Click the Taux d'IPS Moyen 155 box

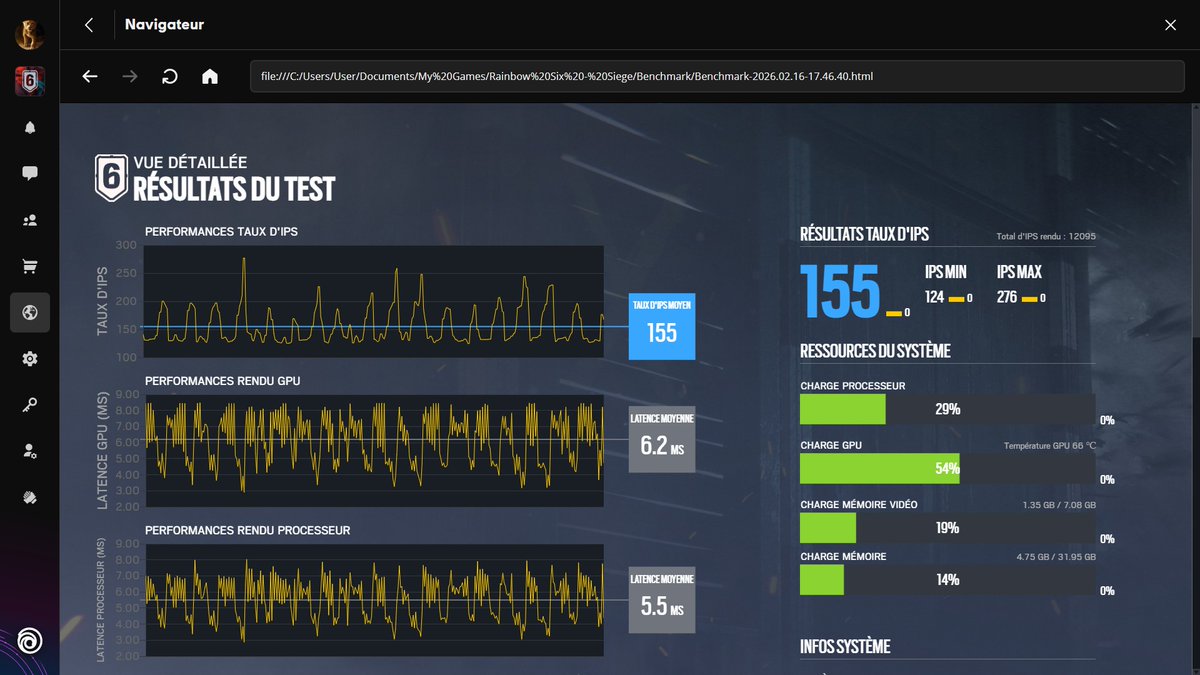[x=662, y=325]
